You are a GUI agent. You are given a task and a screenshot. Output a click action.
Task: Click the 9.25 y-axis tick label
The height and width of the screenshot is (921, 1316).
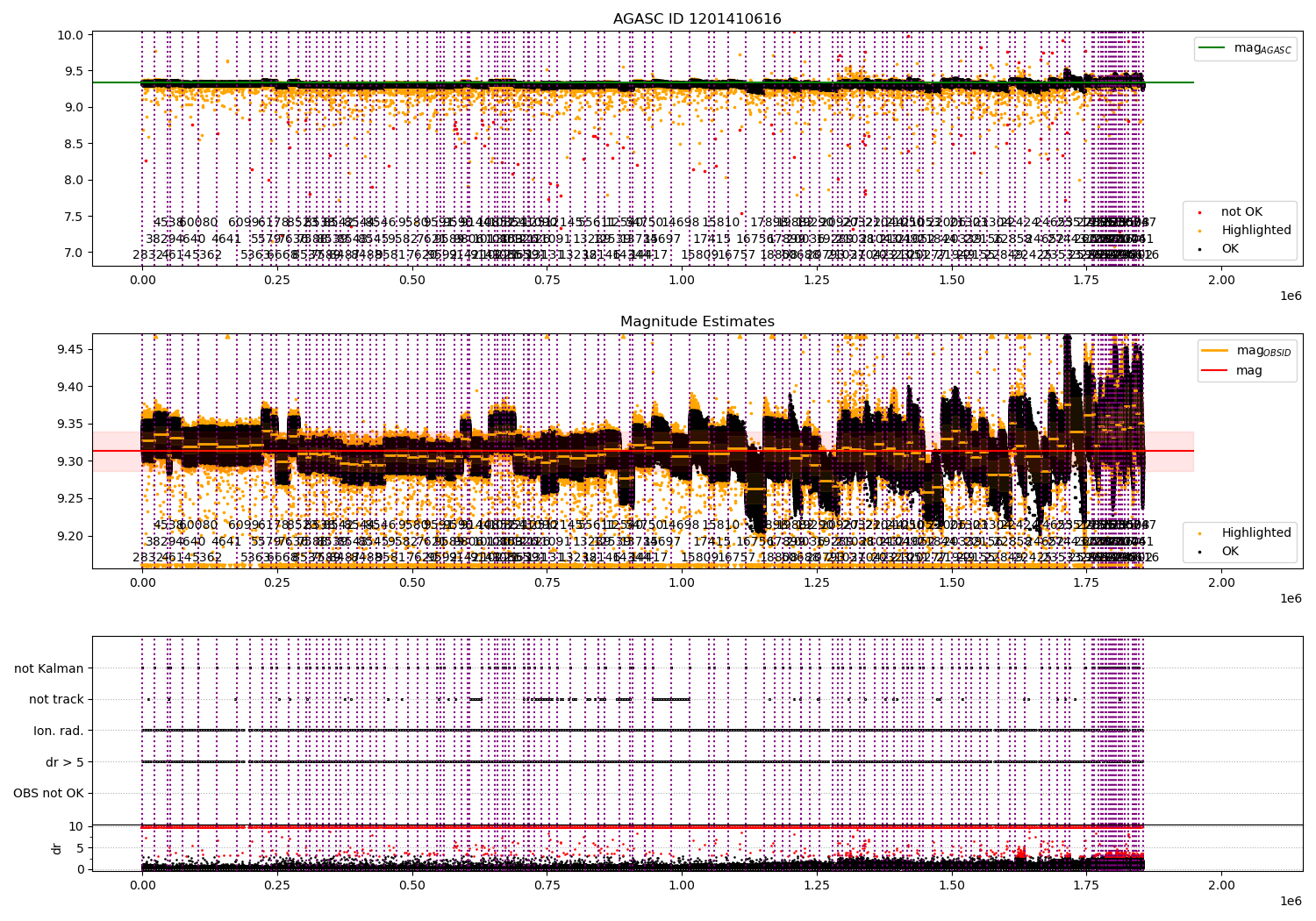70,498
